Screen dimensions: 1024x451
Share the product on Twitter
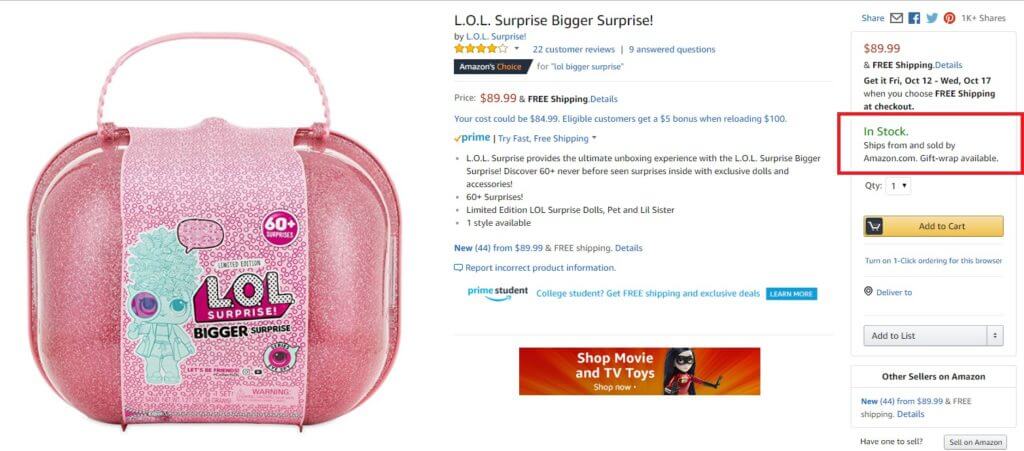pyautogui.click(x=932, y=18)
